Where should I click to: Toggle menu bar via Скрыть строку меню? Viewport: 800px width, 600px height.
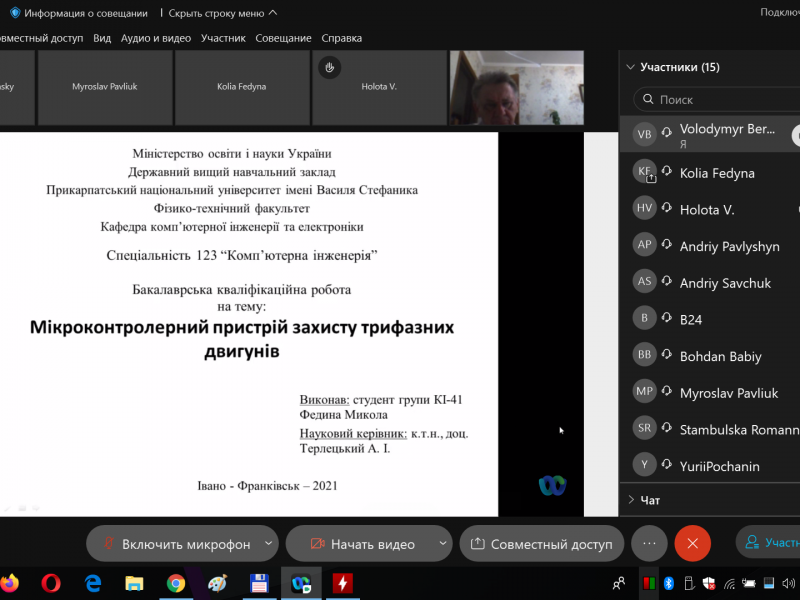pyautogui.click(x=222, y=13)
